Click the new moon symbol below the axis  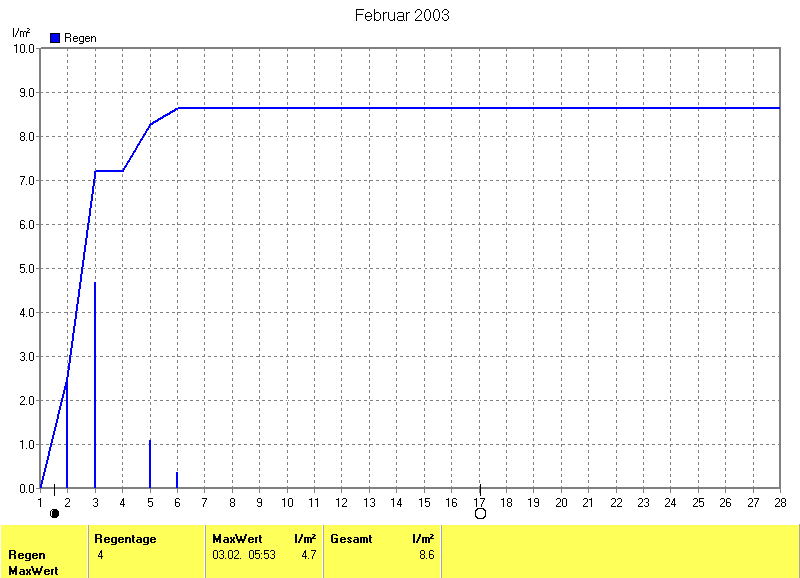coord(54,513)
